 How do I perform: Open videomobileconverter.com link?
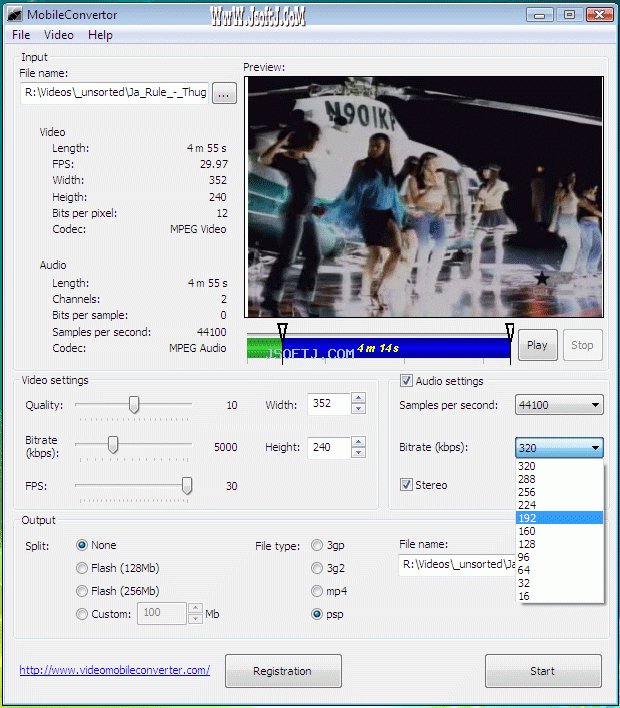coord(115,670)
